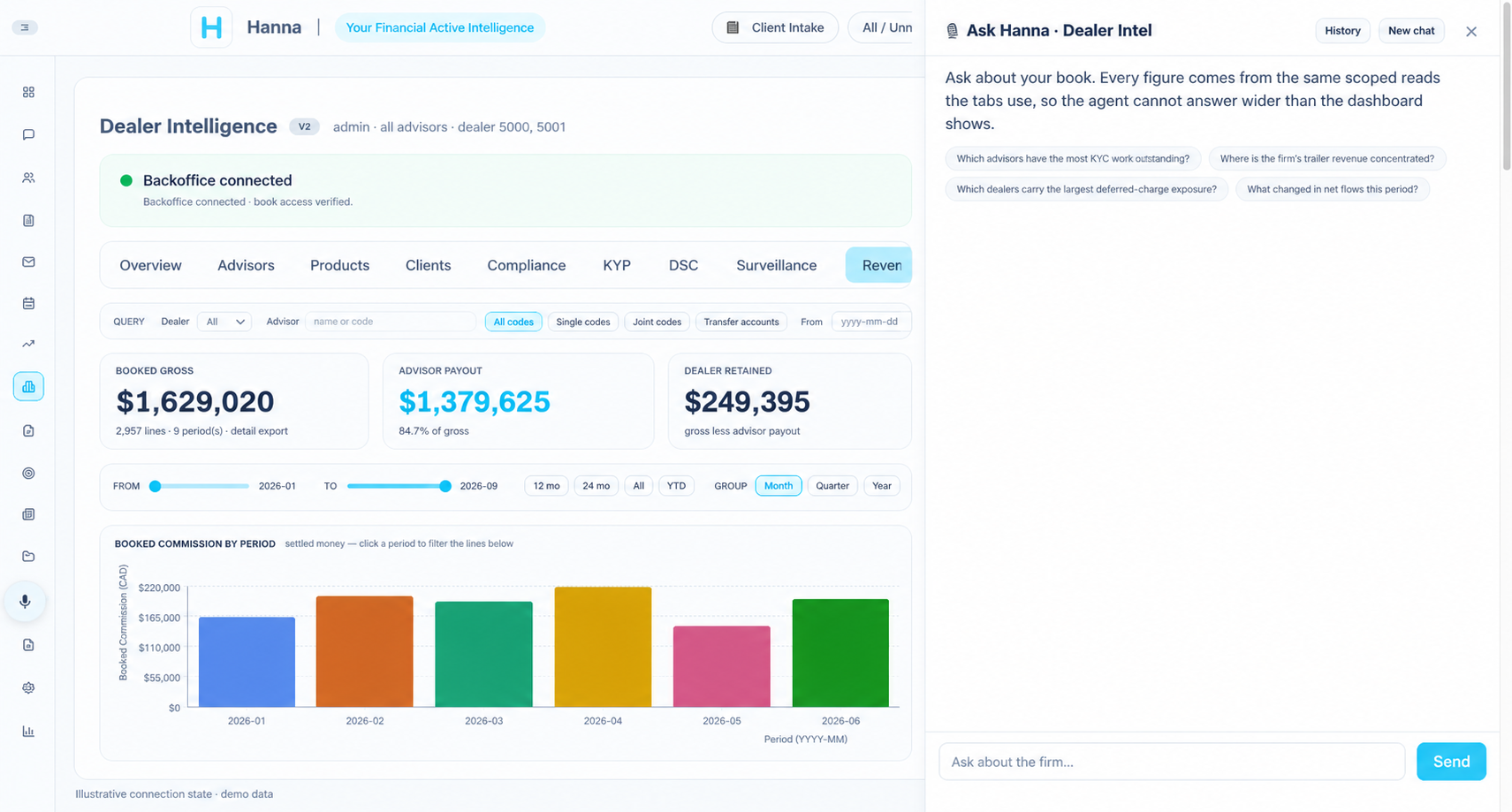Click the V2 version badge
The height and width of the screenshot is (812, 1512).
(x=304, y=126)
